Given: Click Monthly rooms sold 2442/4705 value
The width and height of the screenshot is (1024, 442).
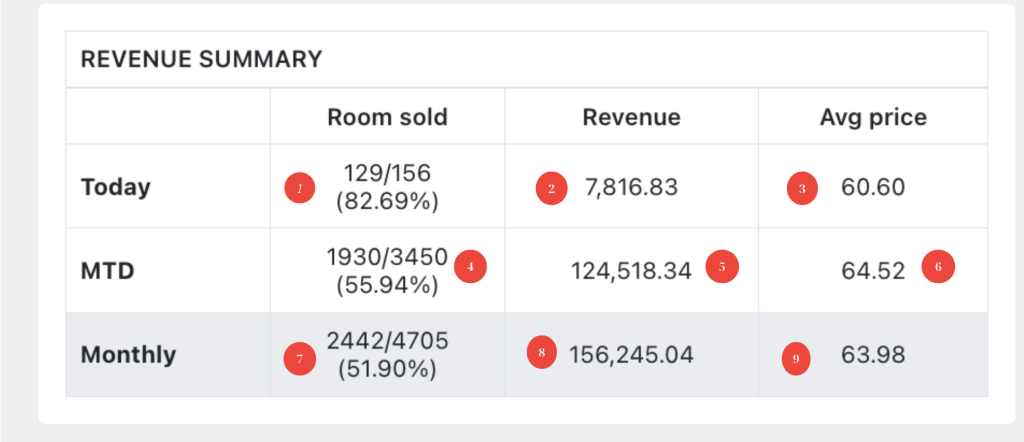Looking at the screenshot, I should pyautogui.click(x=387, y=342).
